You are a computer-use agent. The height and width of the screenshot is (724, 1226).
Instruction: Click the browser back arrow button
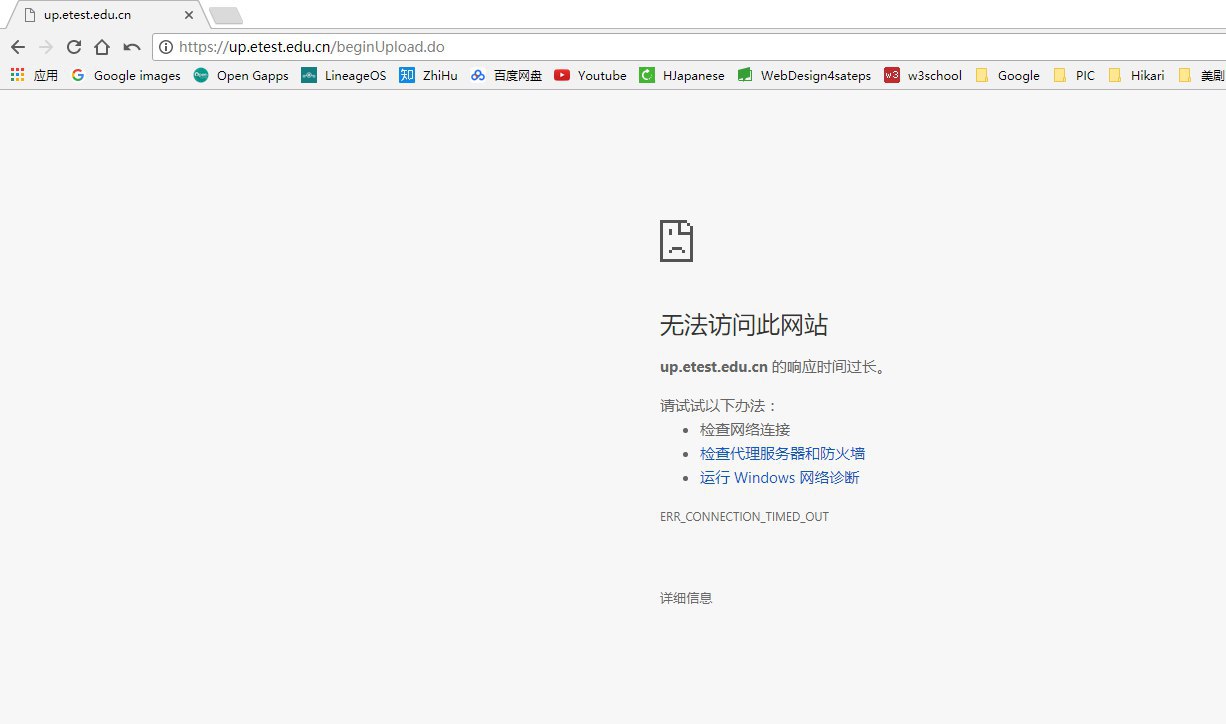coord(18,47)
